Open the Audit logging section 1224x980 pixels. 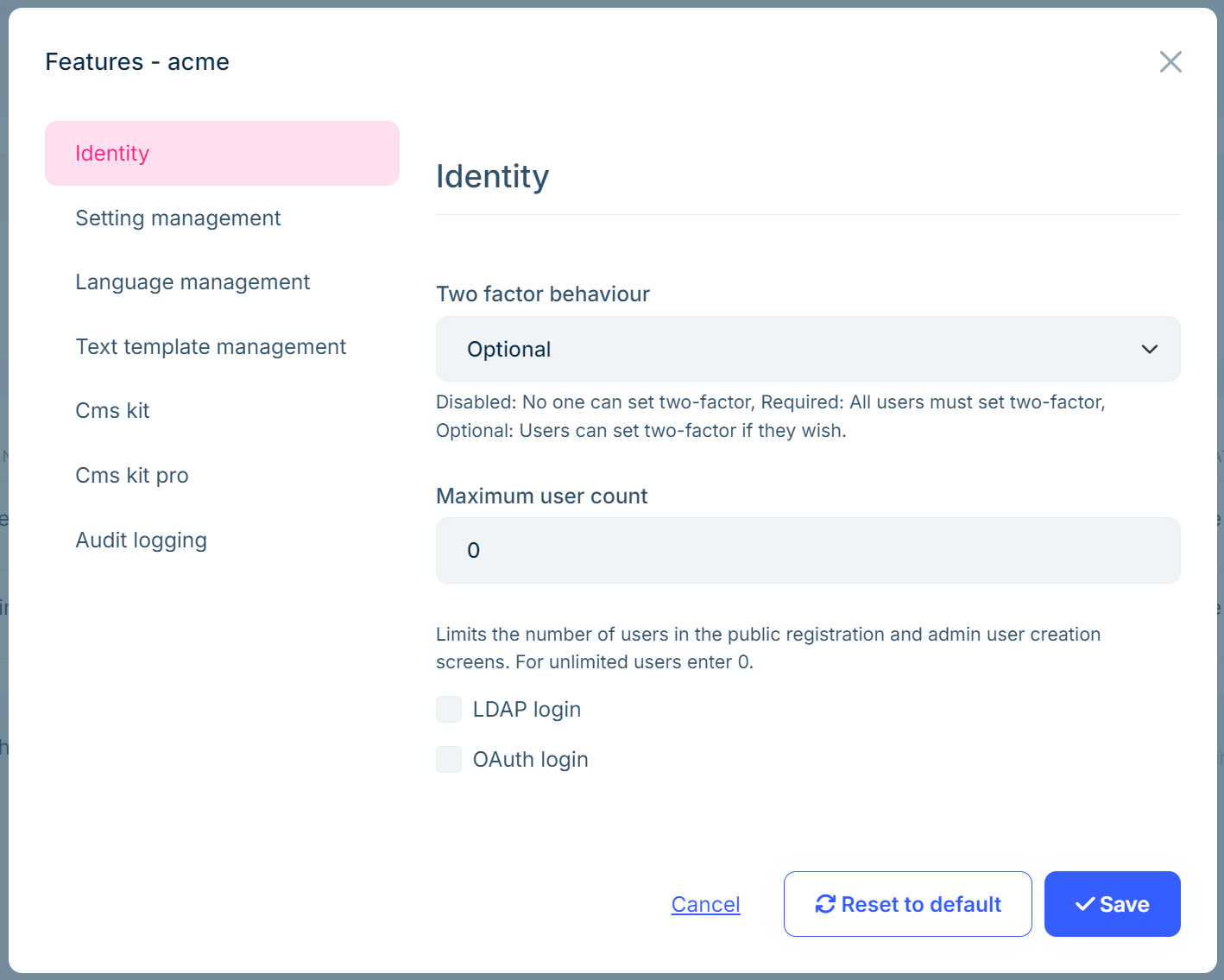[x=141, y=540]
